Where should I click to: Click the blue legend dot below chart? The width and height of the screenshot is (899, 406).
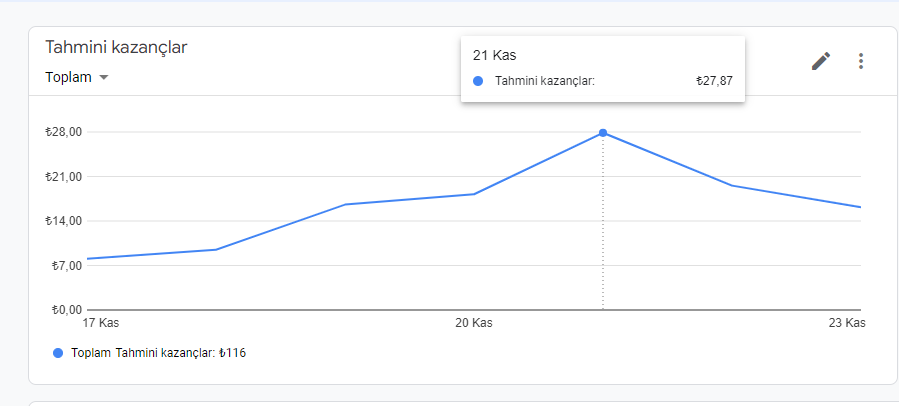[x=57, y=353]
